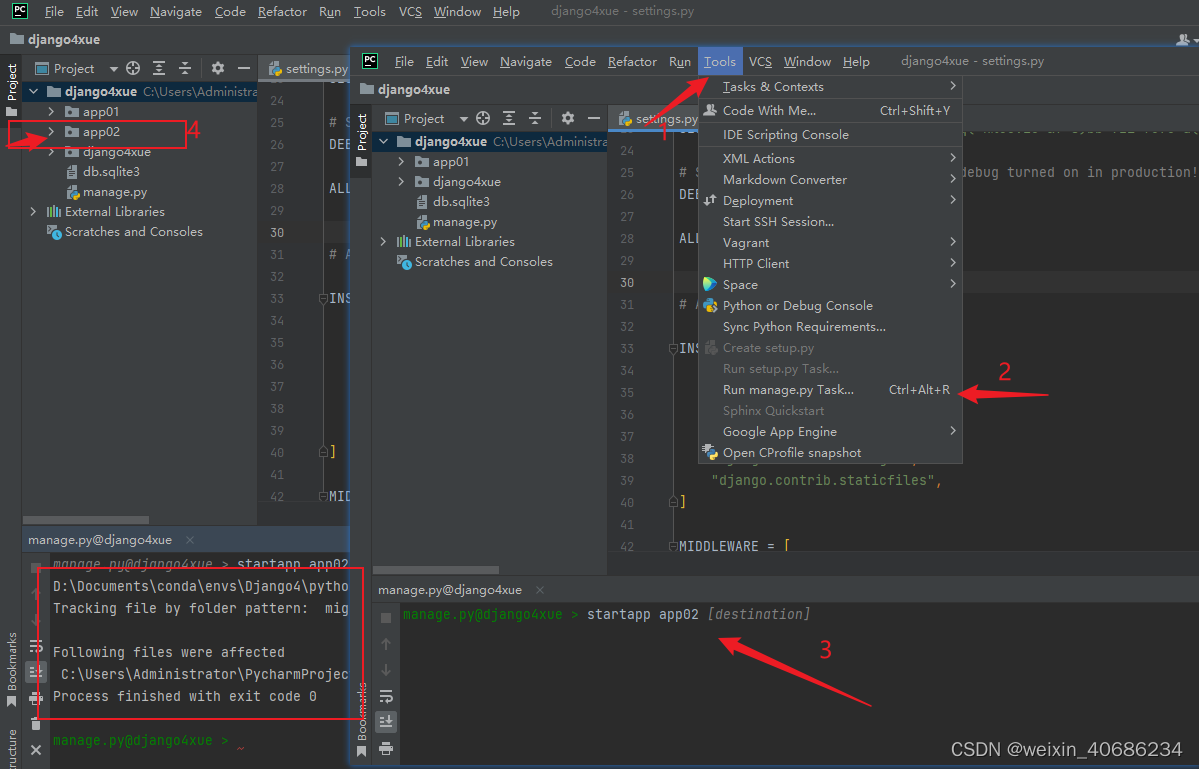Click print icon in back console toolbar

click(x=36, y=698)
